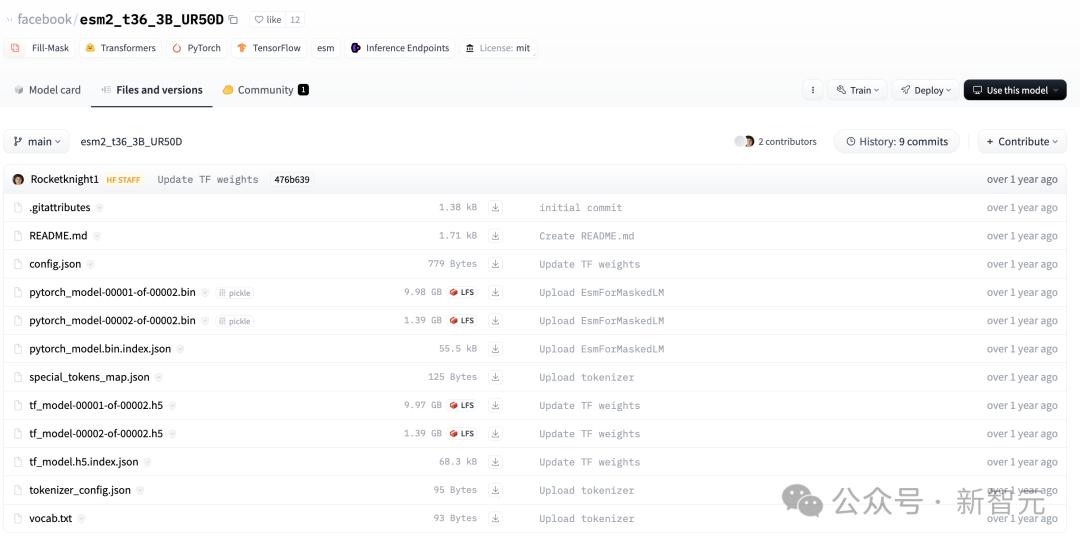Switch to the Model card tab
The height and width of the screenshot is (545, 1080).
tap(47, 90)
